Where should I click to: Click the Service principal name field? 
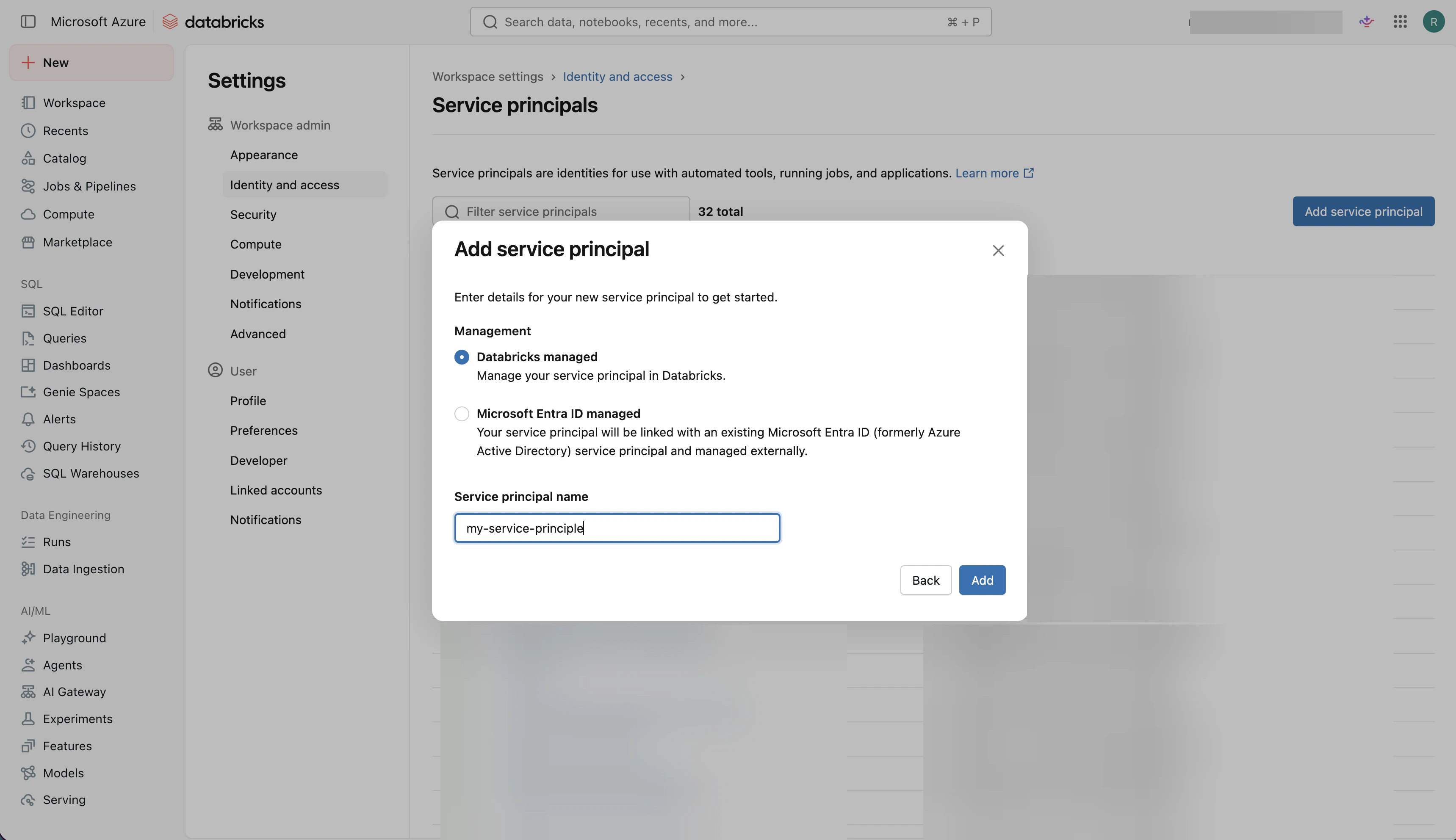617,528
